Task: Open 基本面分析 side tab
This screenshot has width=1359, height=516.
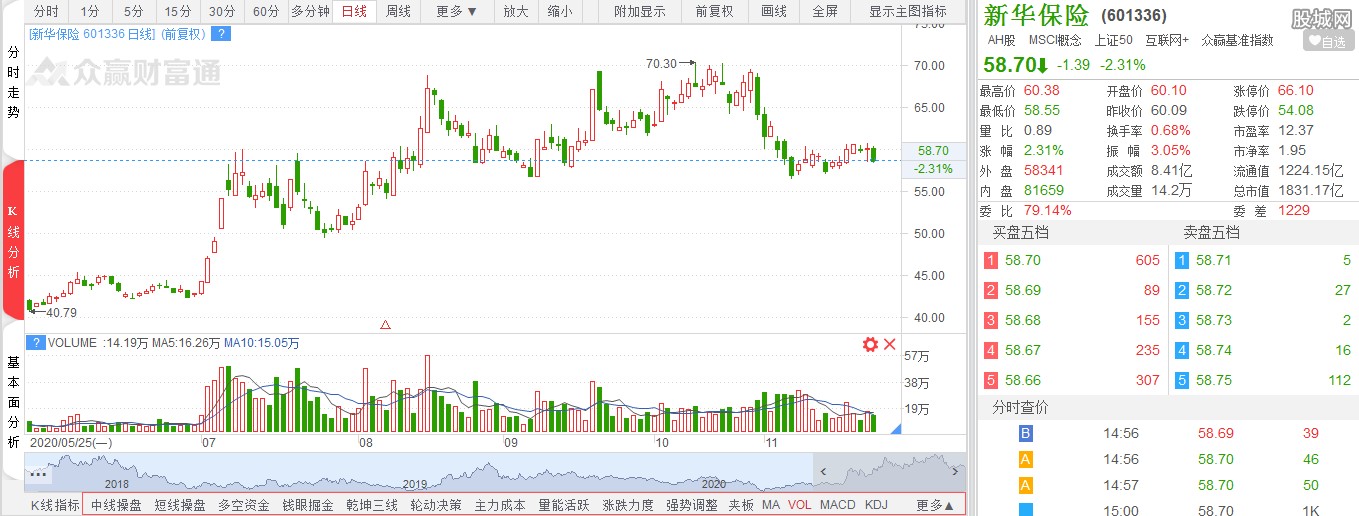Action: [x=13, y=400]
